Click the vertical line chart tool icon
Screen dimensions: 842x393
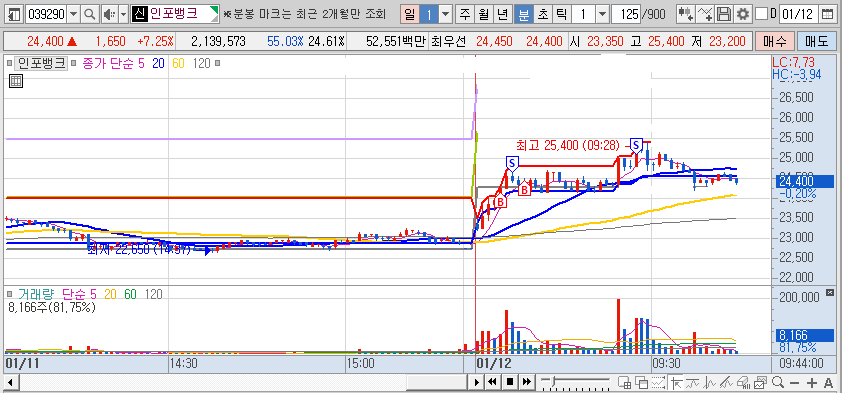(709, 382)
